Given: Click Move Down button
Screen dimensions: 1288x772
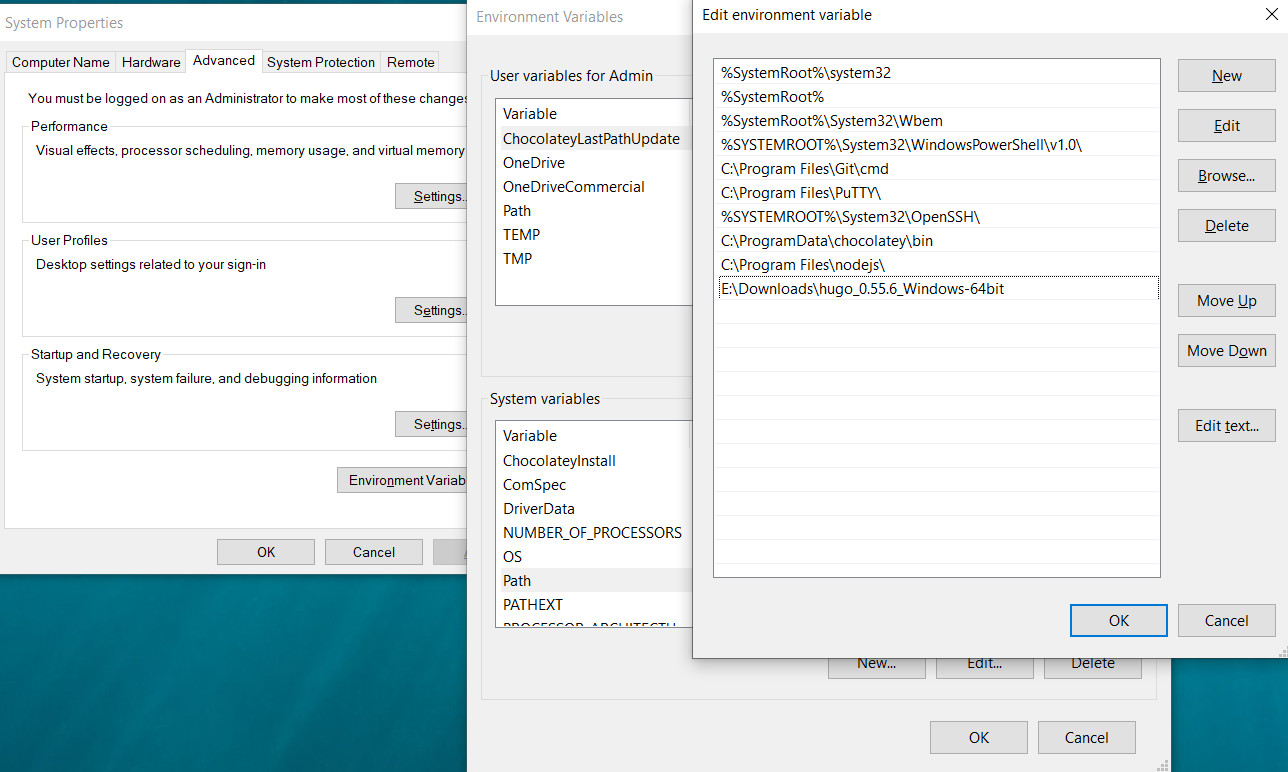Looking at the screenshot, I should pos(1227,351).
